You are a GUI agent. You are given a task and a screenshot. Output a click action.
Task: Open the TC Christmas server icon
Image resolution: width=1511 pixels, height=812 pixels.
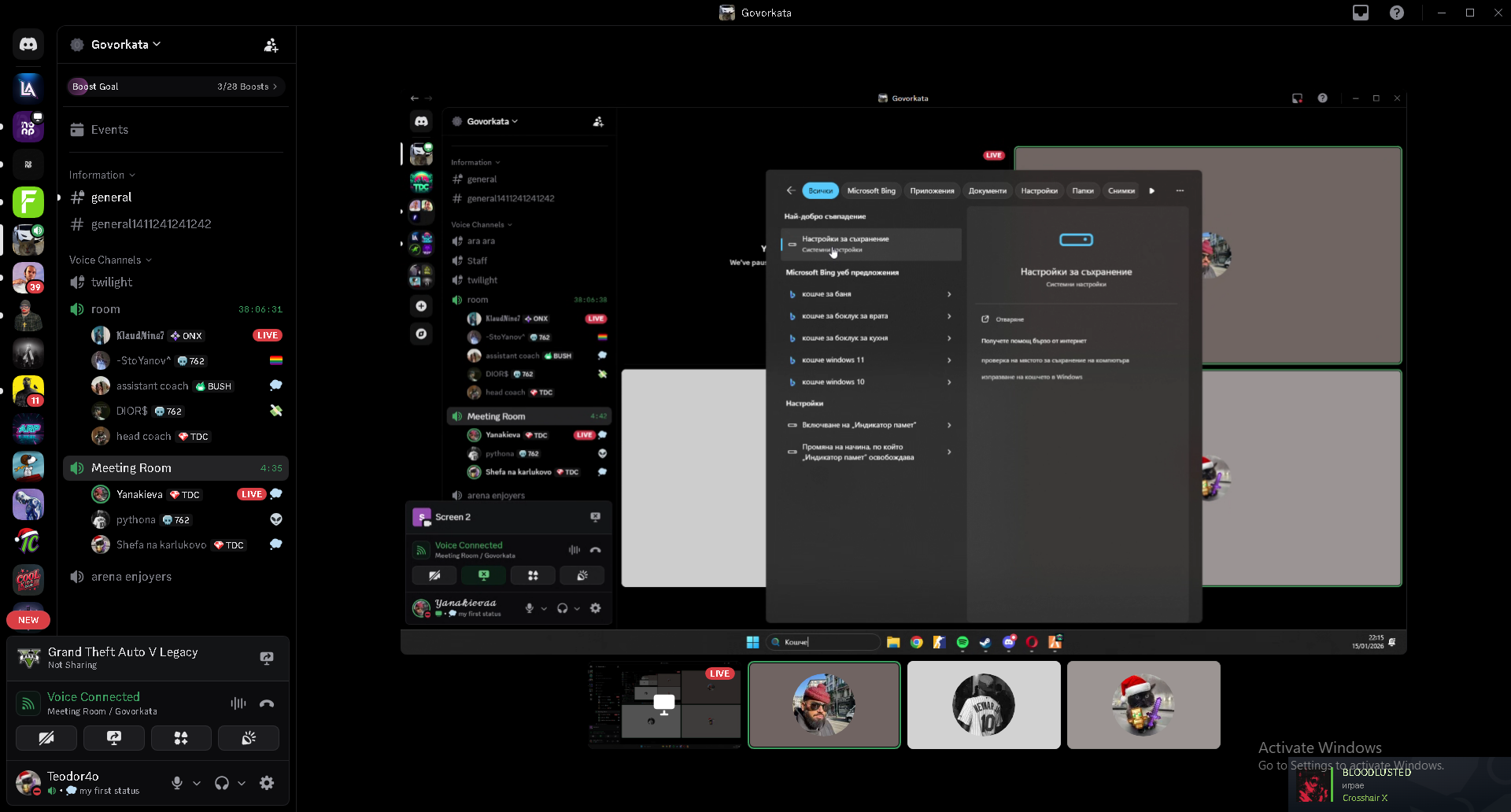click(28, 541)
